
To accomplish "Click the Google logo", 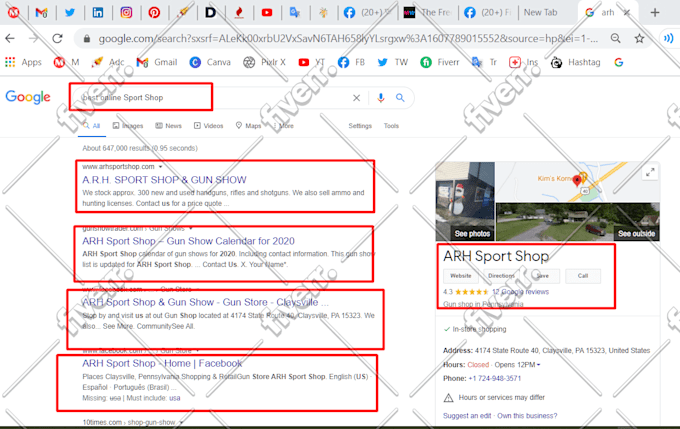I will [28, 97].
